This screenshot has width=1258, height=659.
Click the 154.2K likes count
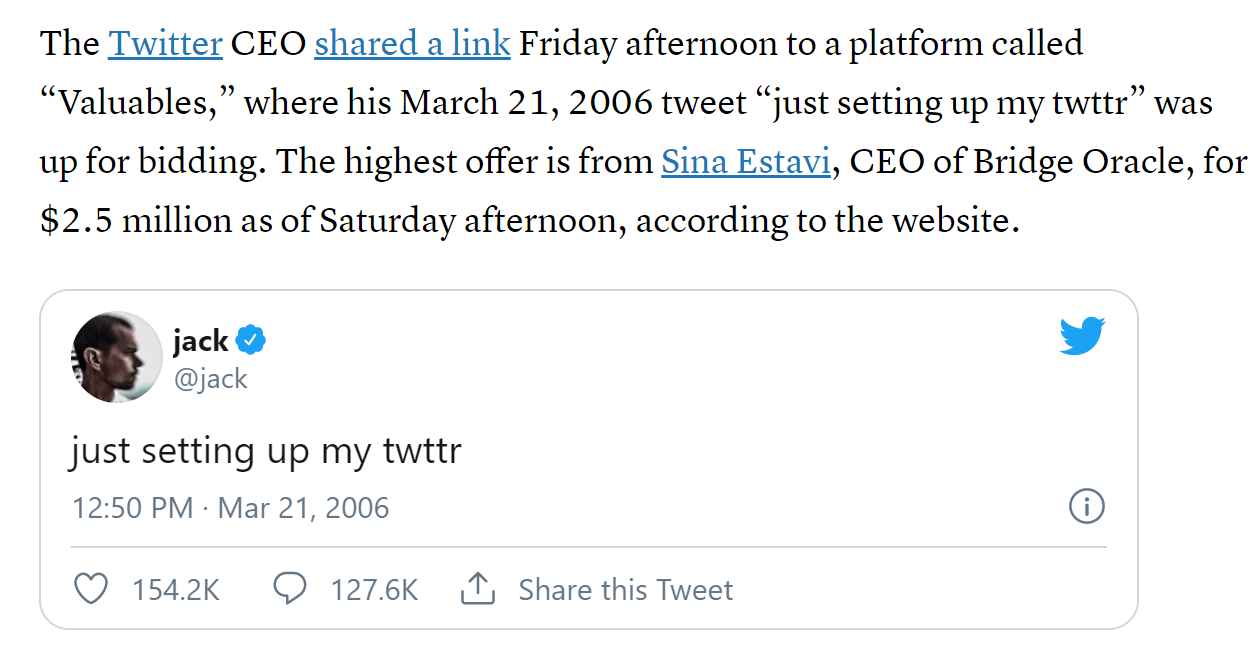(176, 590)
